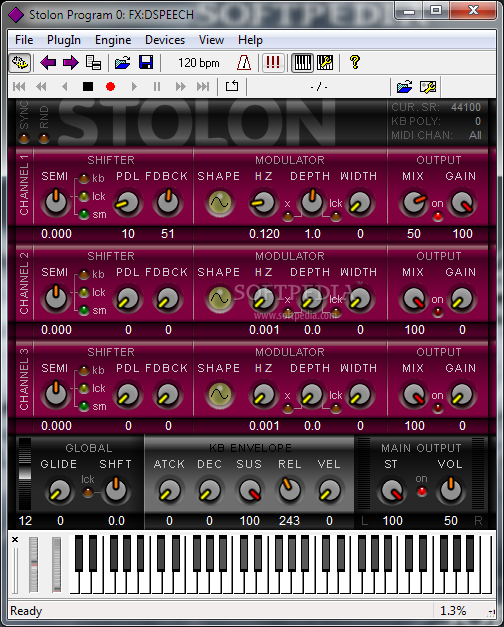Click the KB Envelope REL knob
This screenshot has width=504, height=627.
click(x=289, y=490)
